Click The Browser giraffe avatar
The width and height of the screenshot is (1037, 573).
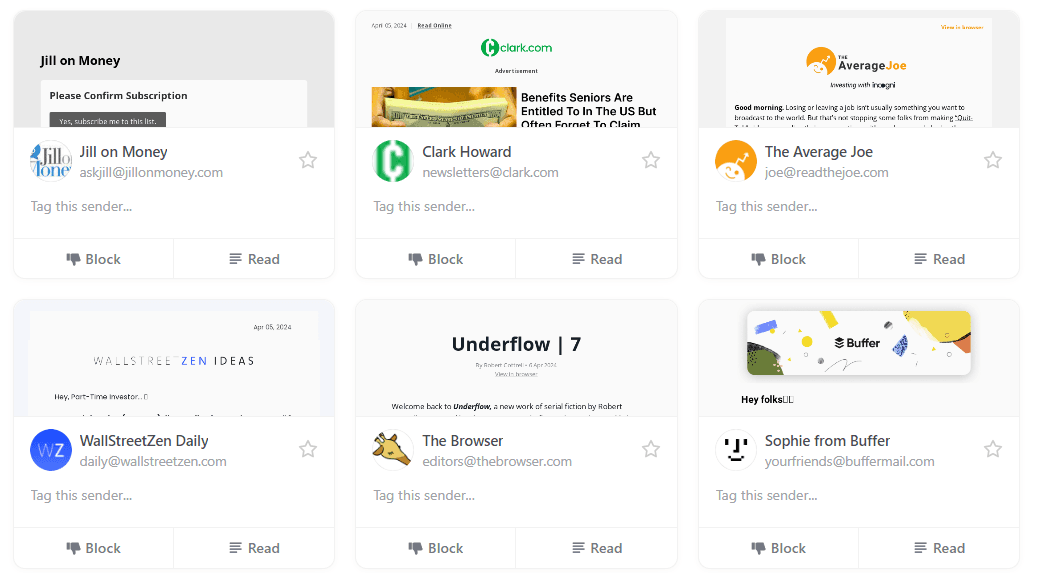(393, 450)
